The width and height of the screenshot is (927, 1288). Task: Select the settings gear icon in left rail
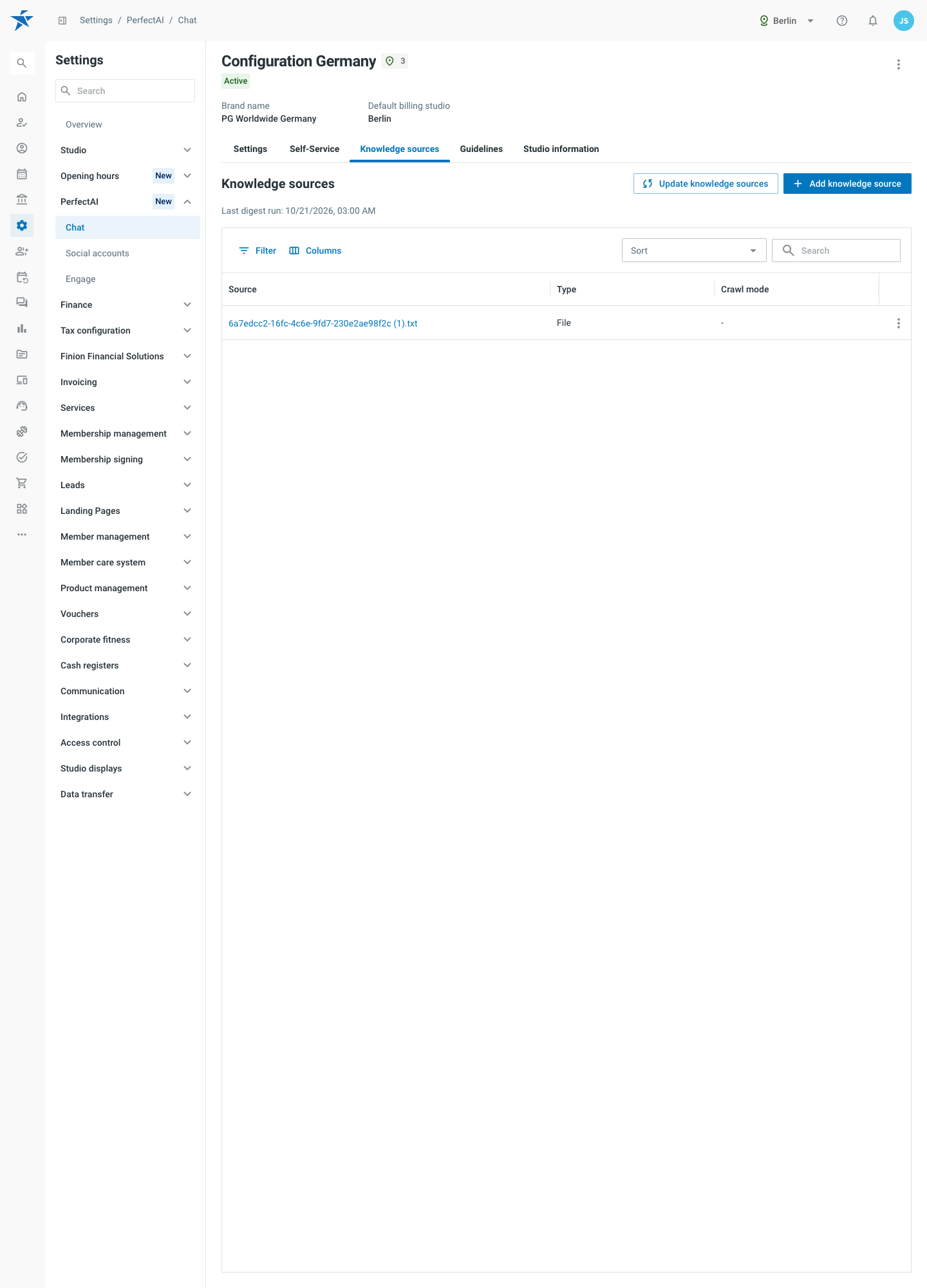click(22, 225)
